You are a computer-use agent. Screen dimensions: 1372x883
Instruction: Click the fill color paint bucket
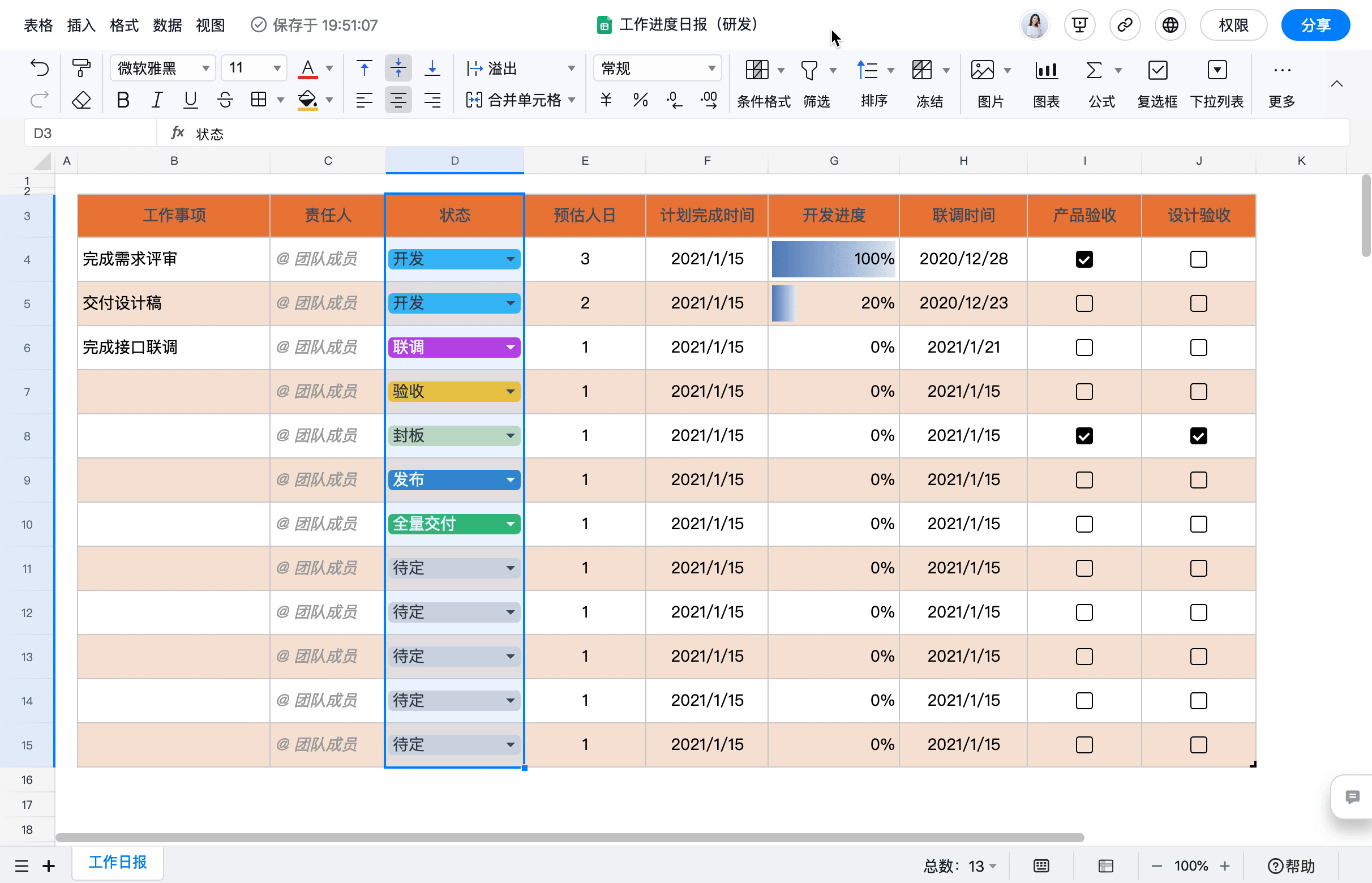(x=307, y=100)
